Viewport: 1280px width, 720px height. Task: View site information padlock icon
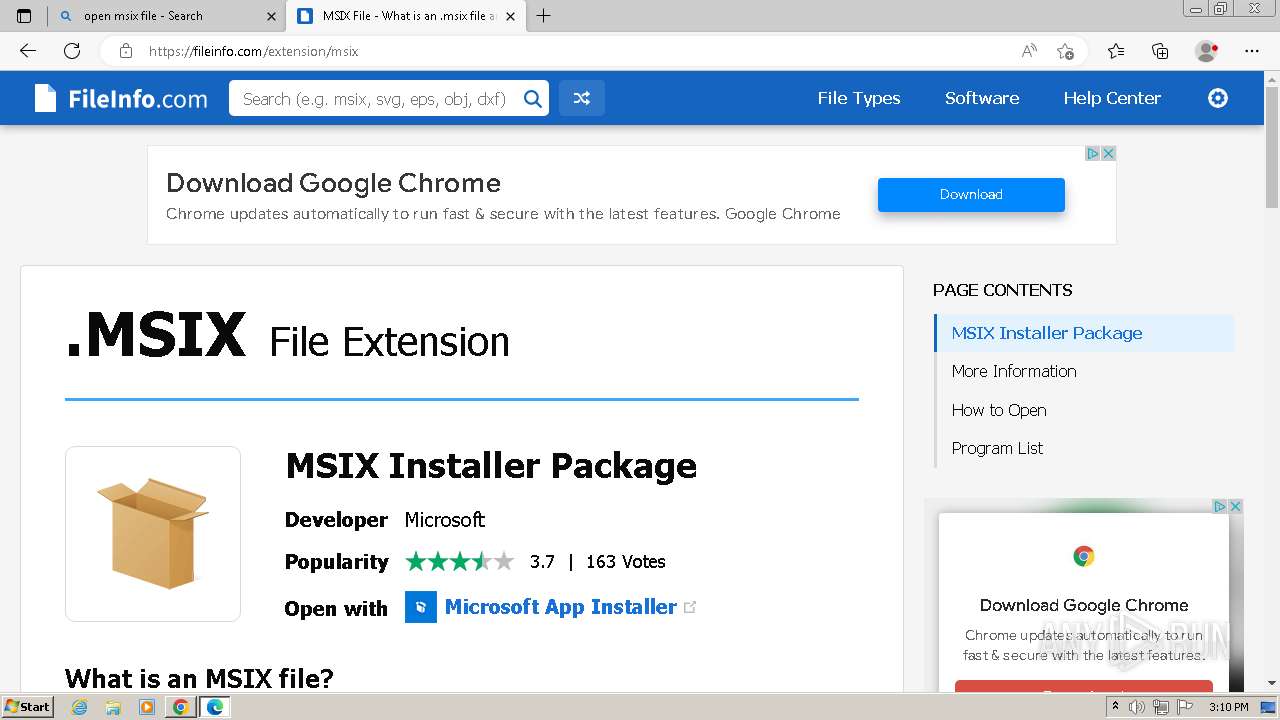[x=125, y=51]
